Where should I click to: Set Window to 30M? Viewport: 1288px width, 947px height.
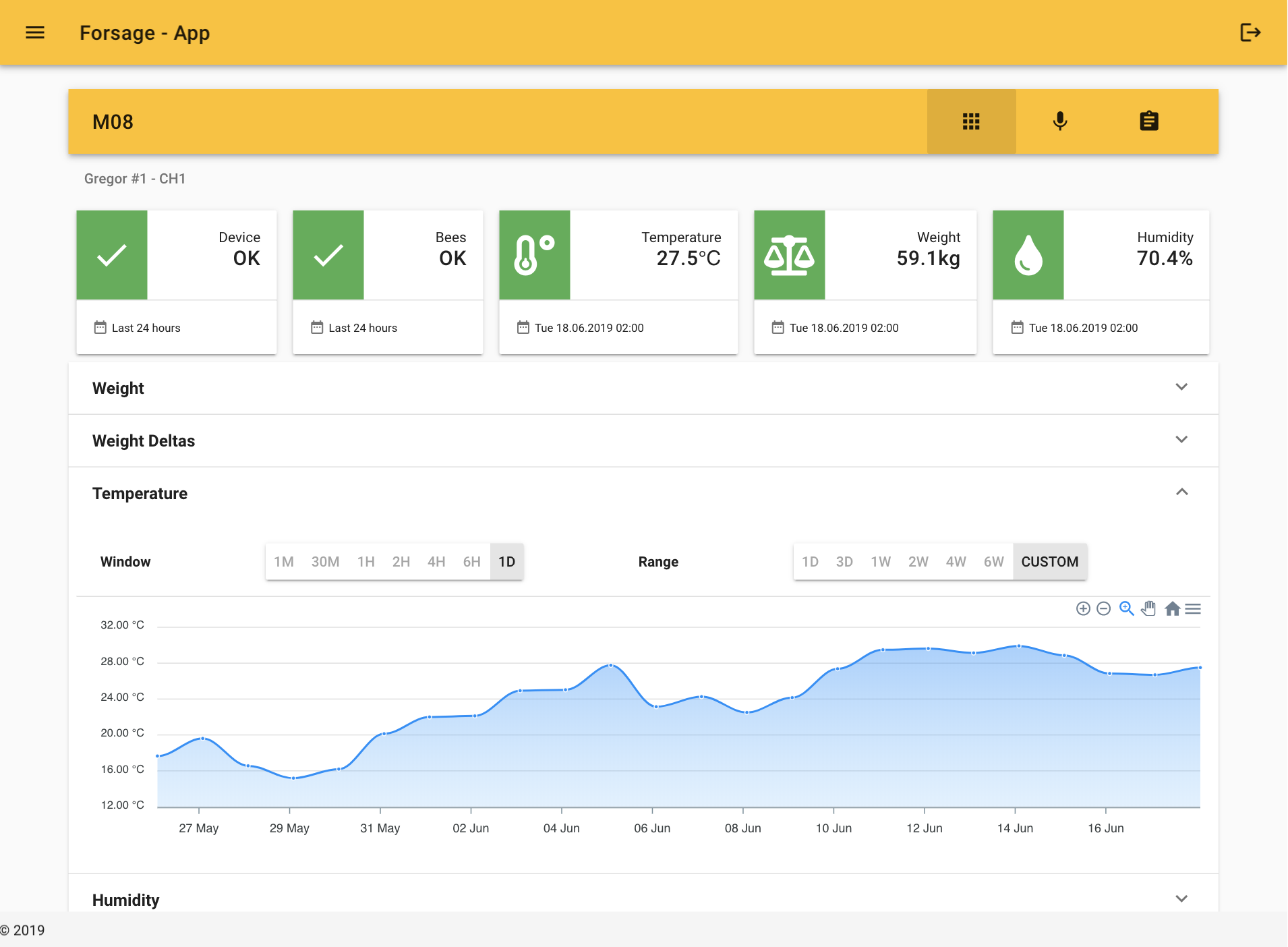[x=325, y=562]
